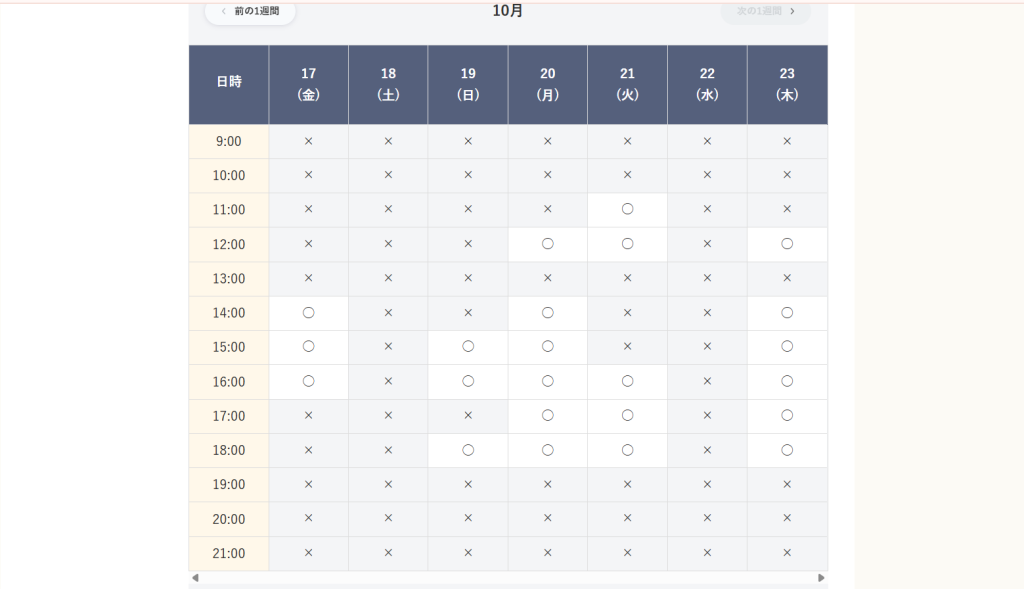
Task: Pick 16:00 slot on 17 (金)
Action: [x=308, y=381]
